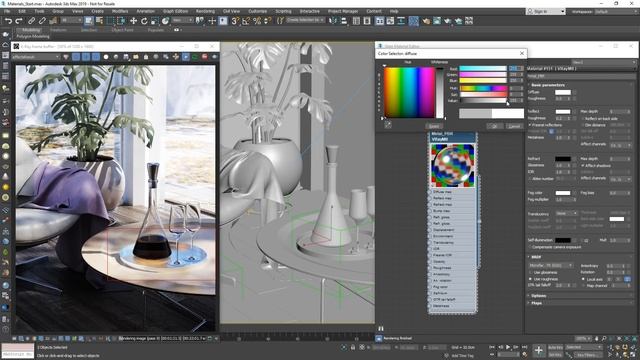
Task: Open the Translucency type dropdown
Action: click(567, 213)
